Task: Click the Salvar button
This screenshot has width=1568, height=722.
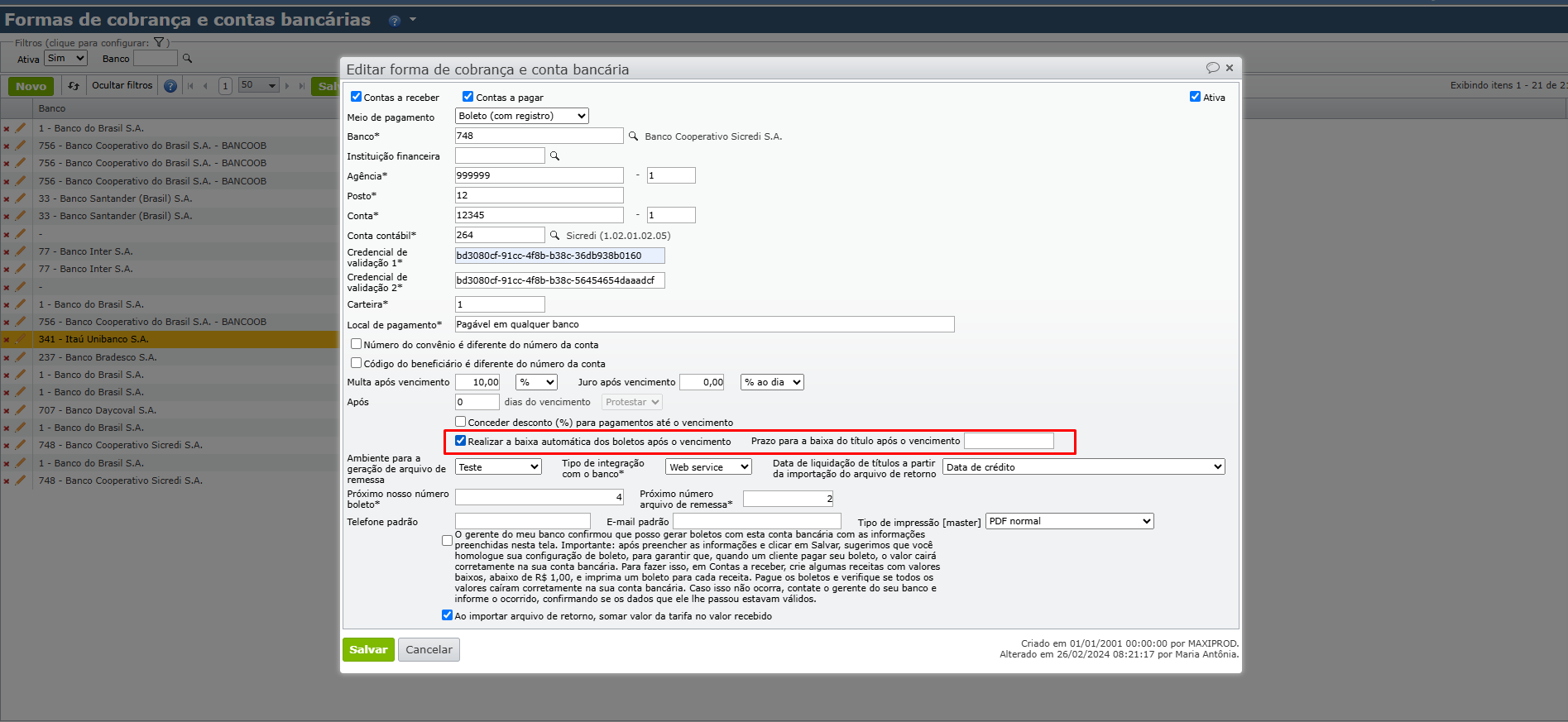Action: (x=368, y=650)
